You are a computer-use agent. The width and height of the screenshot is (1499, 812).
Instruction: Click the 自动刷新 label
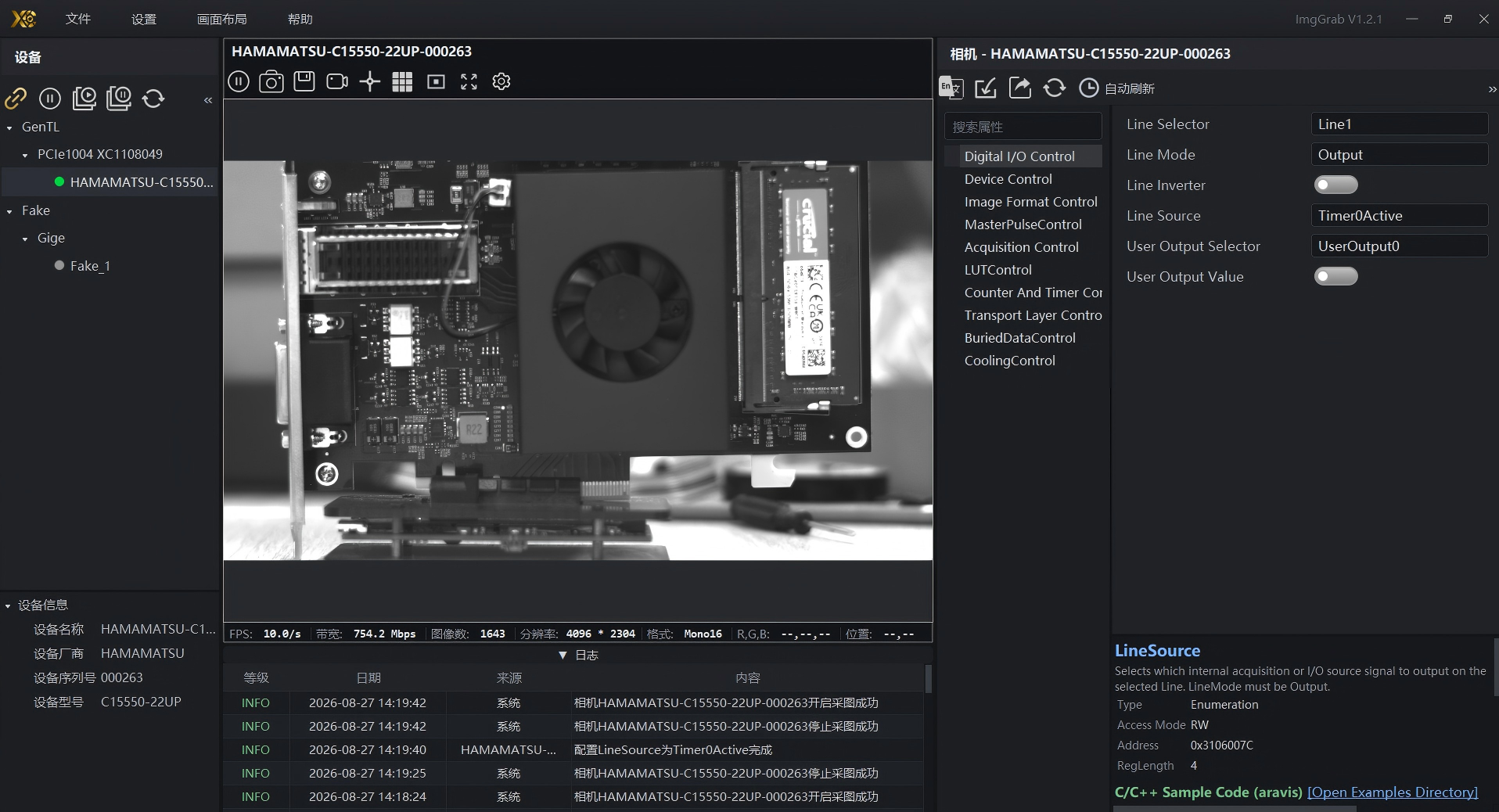click(x=1130, y=88)
